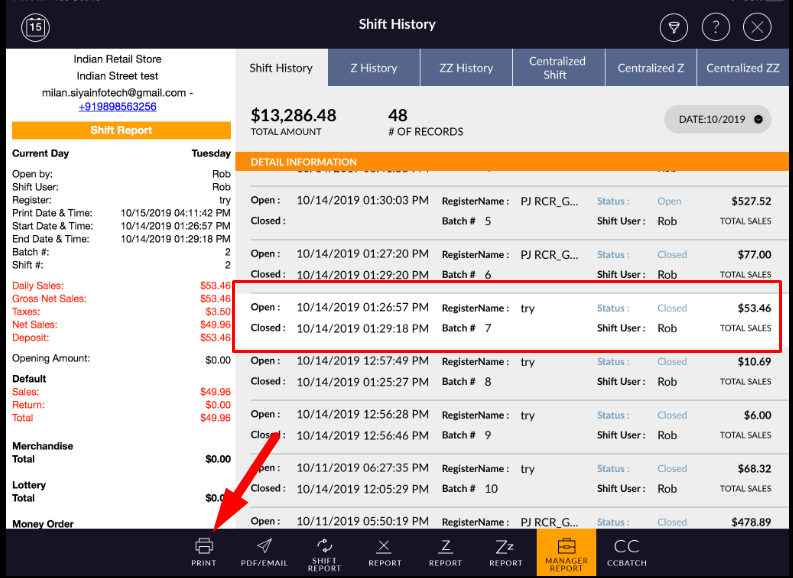Open the CC Batch option

coord(626,551)
